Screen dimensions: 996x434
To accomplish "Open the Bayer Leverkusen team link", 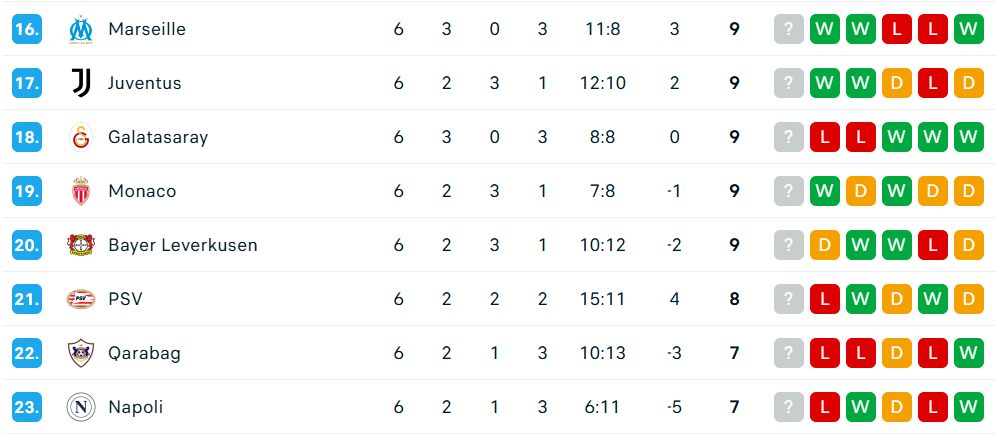I will 182,245.
